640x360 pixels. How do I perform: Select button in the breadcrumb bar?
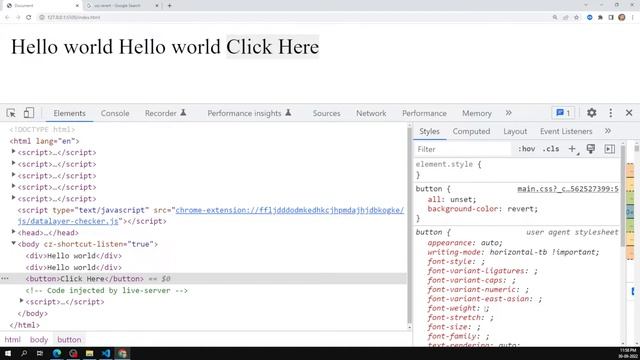(69, 340)
